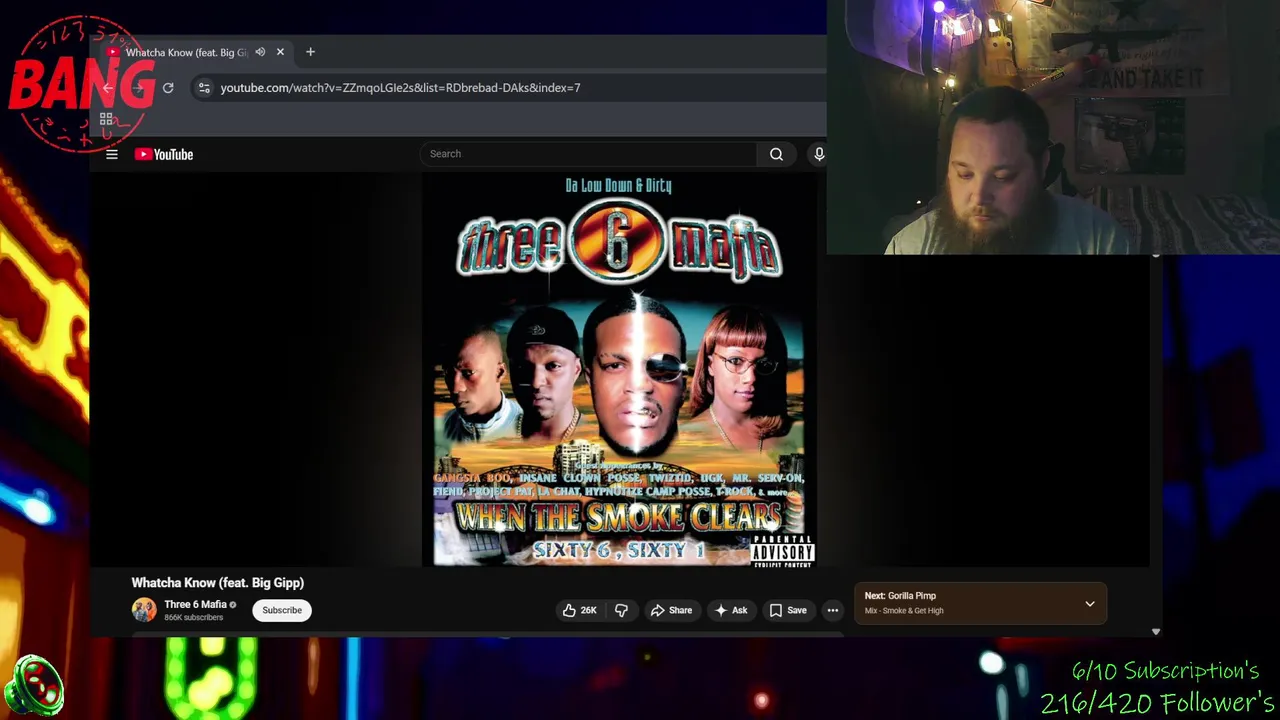Open a new browser tab
This screenshot has width=1280, height=720.
[310, 52]
